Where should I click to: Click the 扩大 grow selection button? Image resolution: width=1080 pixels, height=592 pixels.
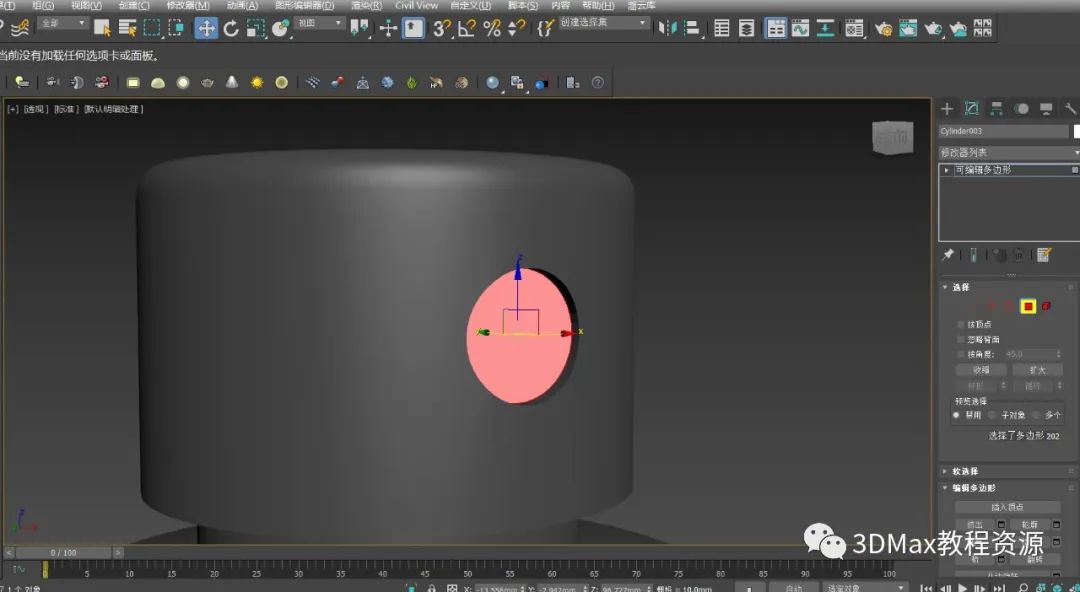click(1036, 370)
